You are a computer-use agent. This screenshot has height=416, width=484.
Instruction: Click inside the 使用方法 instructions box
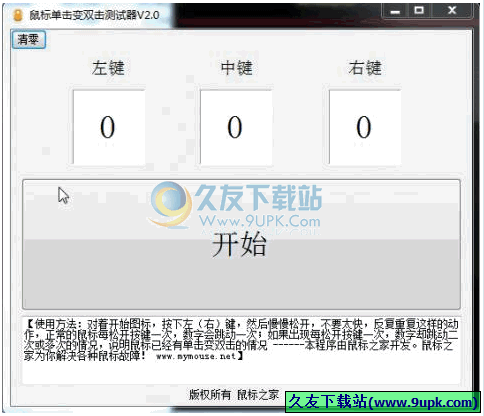pos(241,351)
